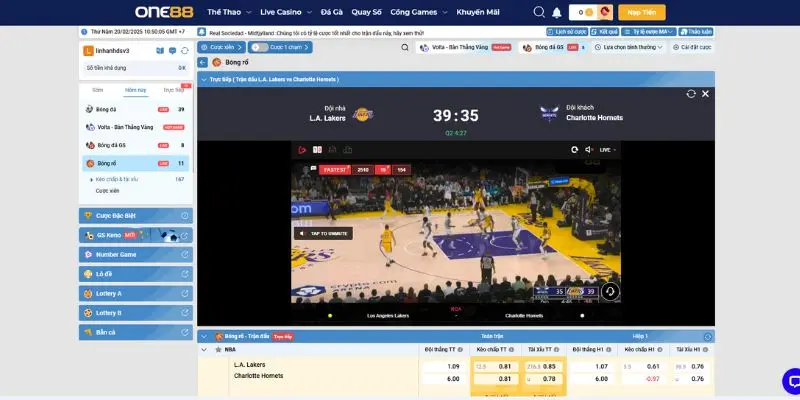Open the live chat support bubble
The width and height of the screenshot is (800, 400).
pyautogui.click(x=792, y=382)
